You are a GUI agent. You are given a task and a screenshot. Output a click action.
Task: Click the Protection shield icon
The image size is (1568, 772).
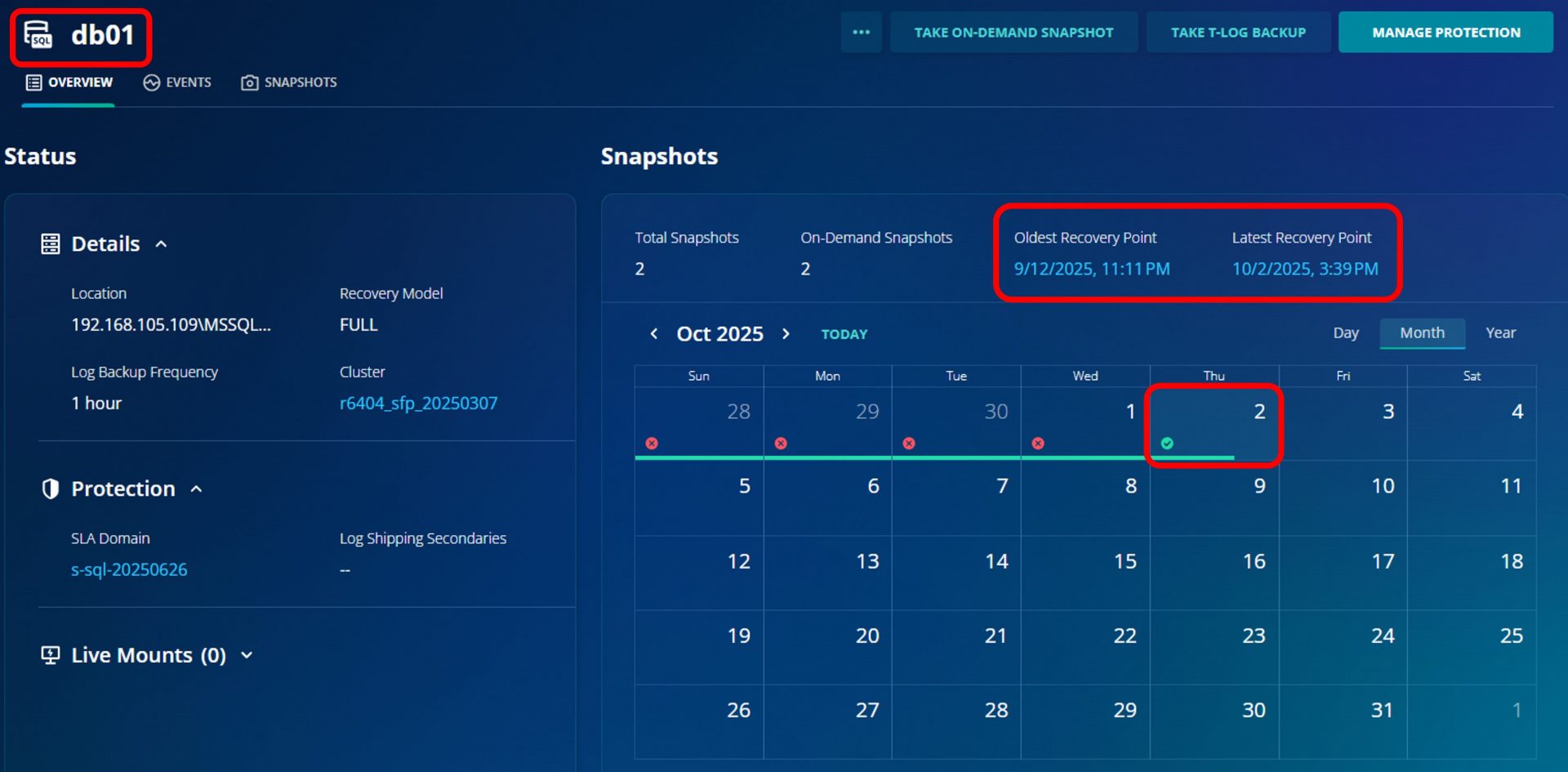(x=51, y=489)
